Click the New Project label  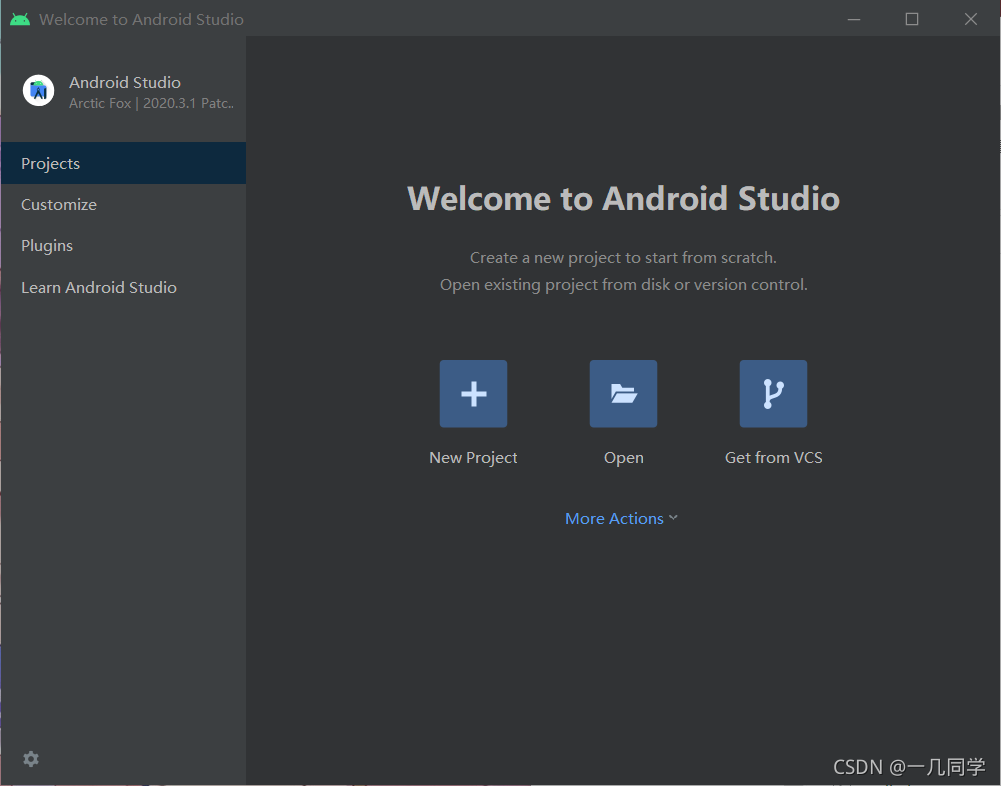pyautogui.click(x=473, y=458)
